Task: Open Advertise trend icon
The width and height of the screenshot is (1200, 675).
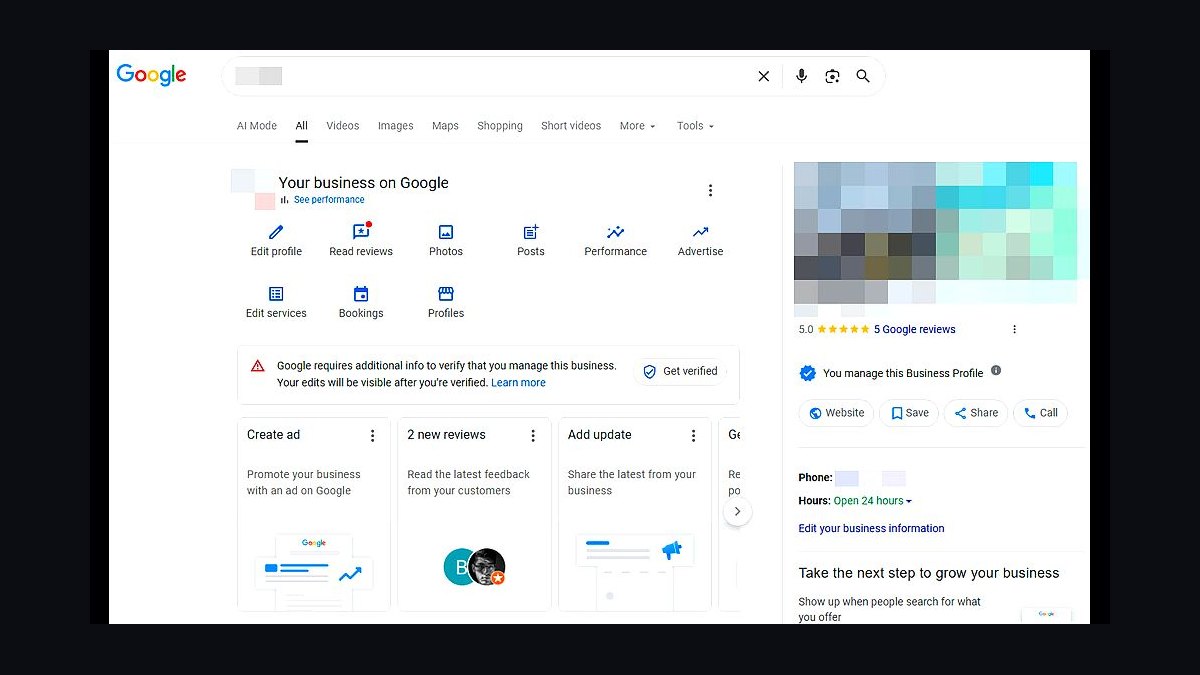Action: (700, 232)
